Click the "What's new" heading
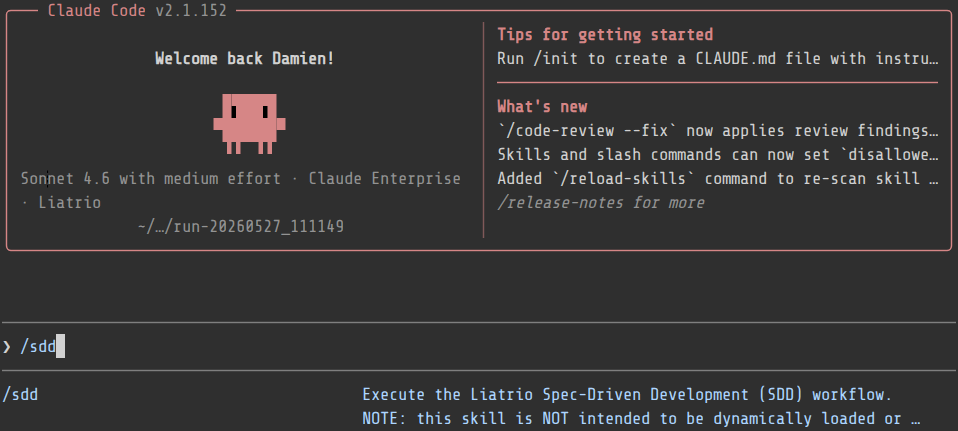Screen dimensions: 958x431 [x=542, y=106]
